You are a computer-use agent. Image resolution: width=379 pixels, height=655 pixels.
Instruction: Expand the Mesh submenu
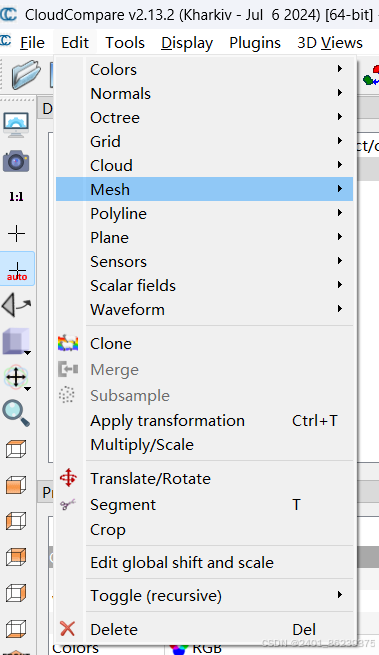(204, 189)
